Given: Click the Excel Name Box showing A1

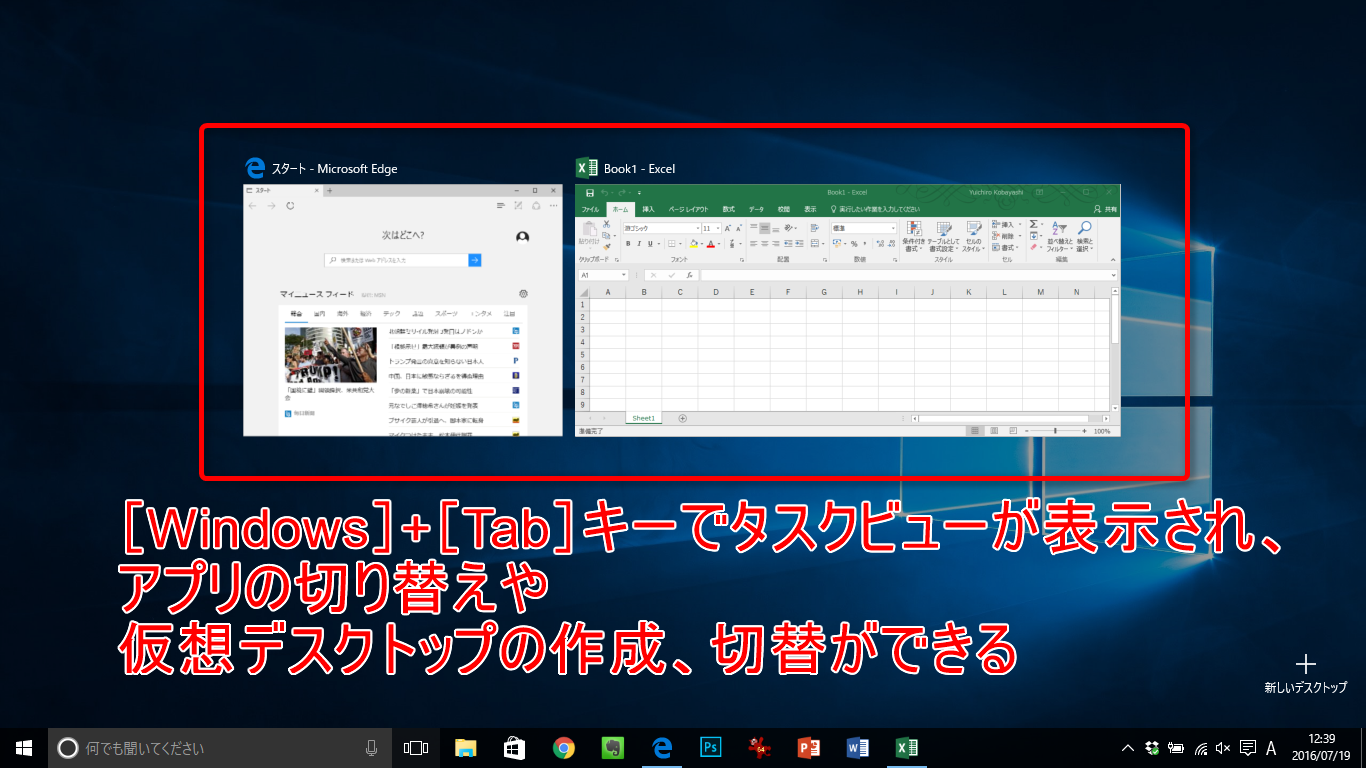Looking at the screenshot, I should [x=603, y=274].
